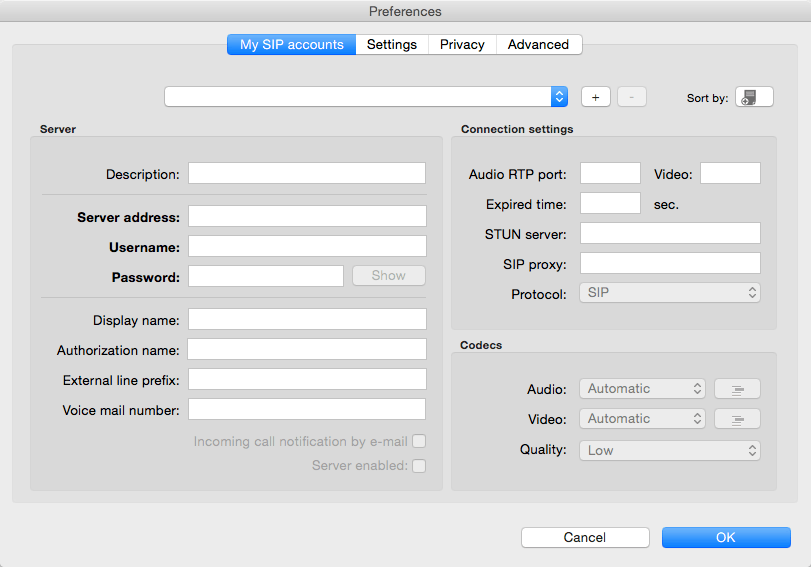Image resolution: width=811 pixels, height=567 pixels.
Task: Enable the Server enabled checkbox
Action: (419, 466)
